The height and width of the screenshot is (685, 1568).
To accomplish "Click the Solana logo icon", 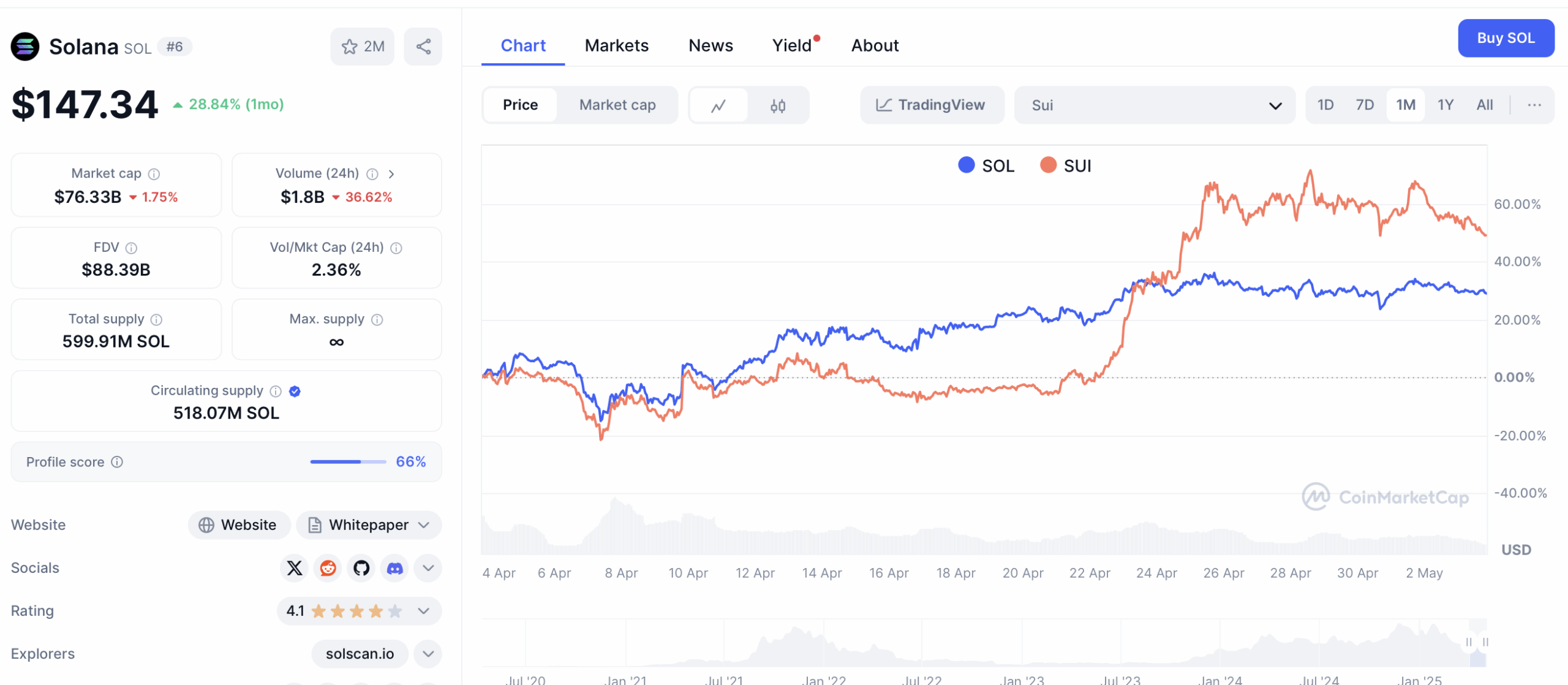I will (25, 47).
